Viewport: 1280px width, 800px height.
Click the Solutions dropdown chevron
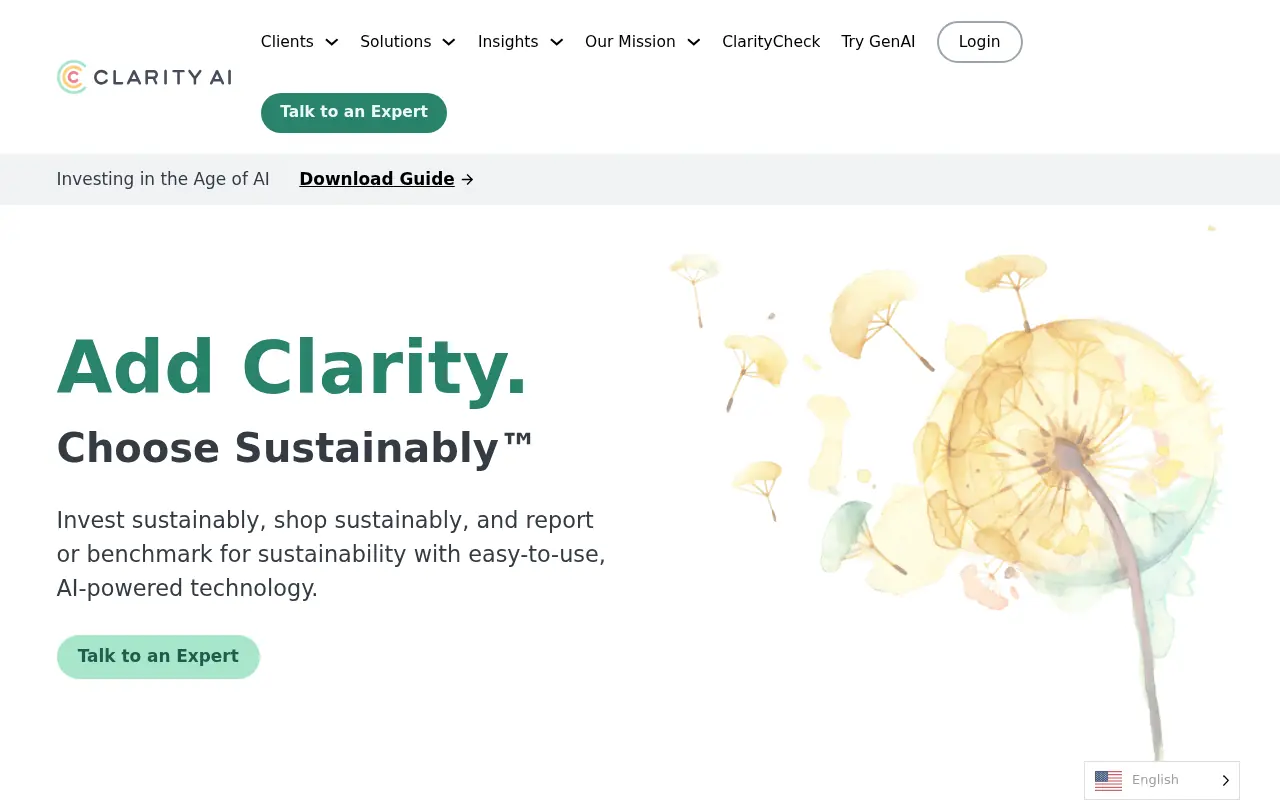pyautogui.click(x=448, y=42)
